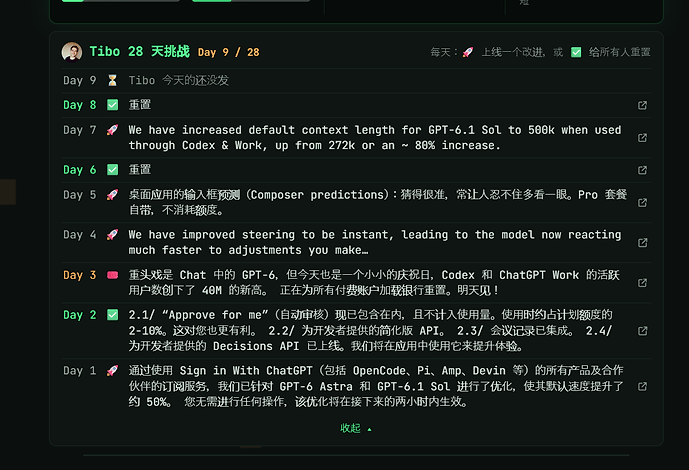Open external link for Day 2 row
This screenshot has height=470, width=689.
click(642, 330)
